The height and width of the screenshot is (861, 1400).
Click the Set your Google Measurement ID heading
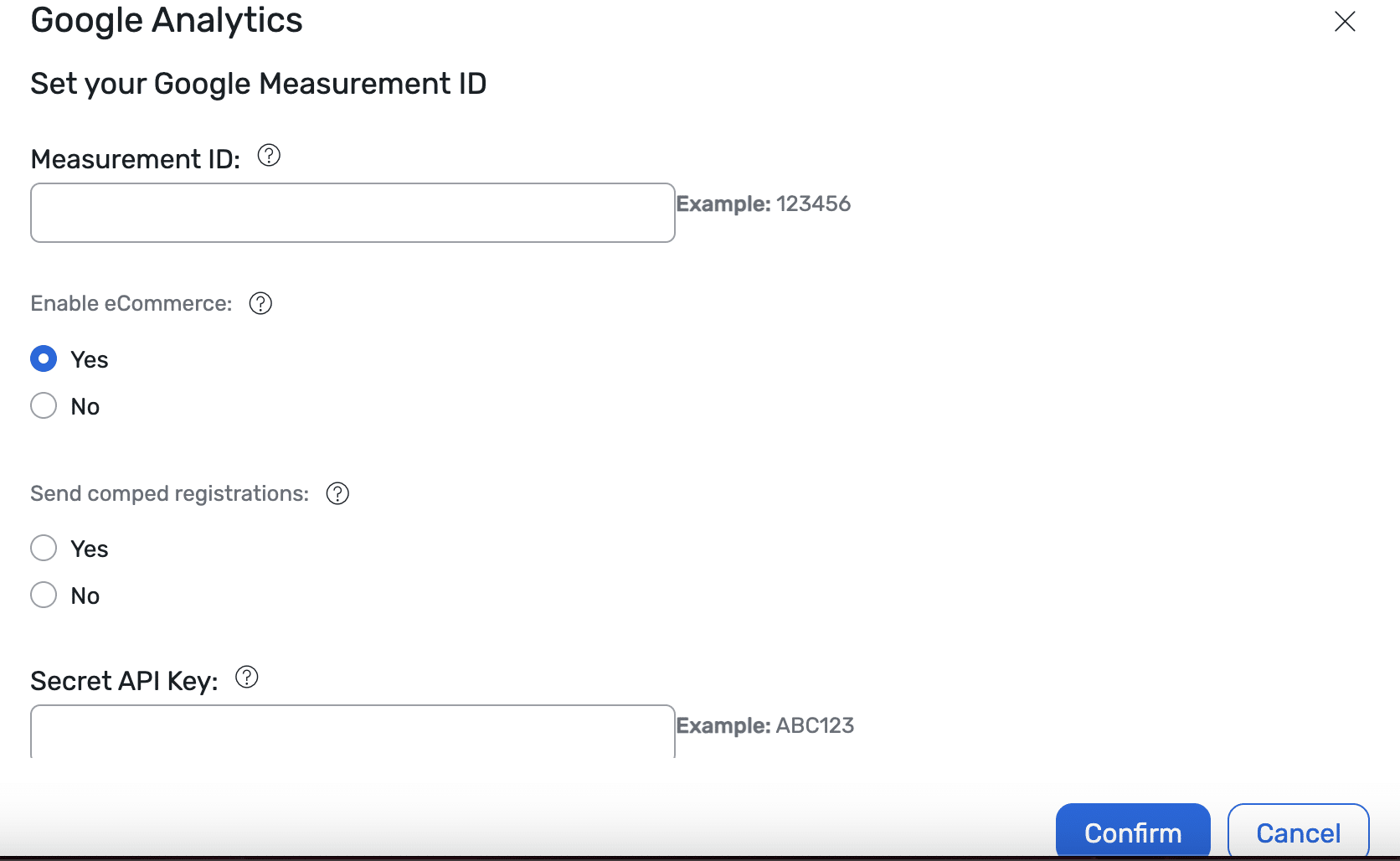pos(258,83)
